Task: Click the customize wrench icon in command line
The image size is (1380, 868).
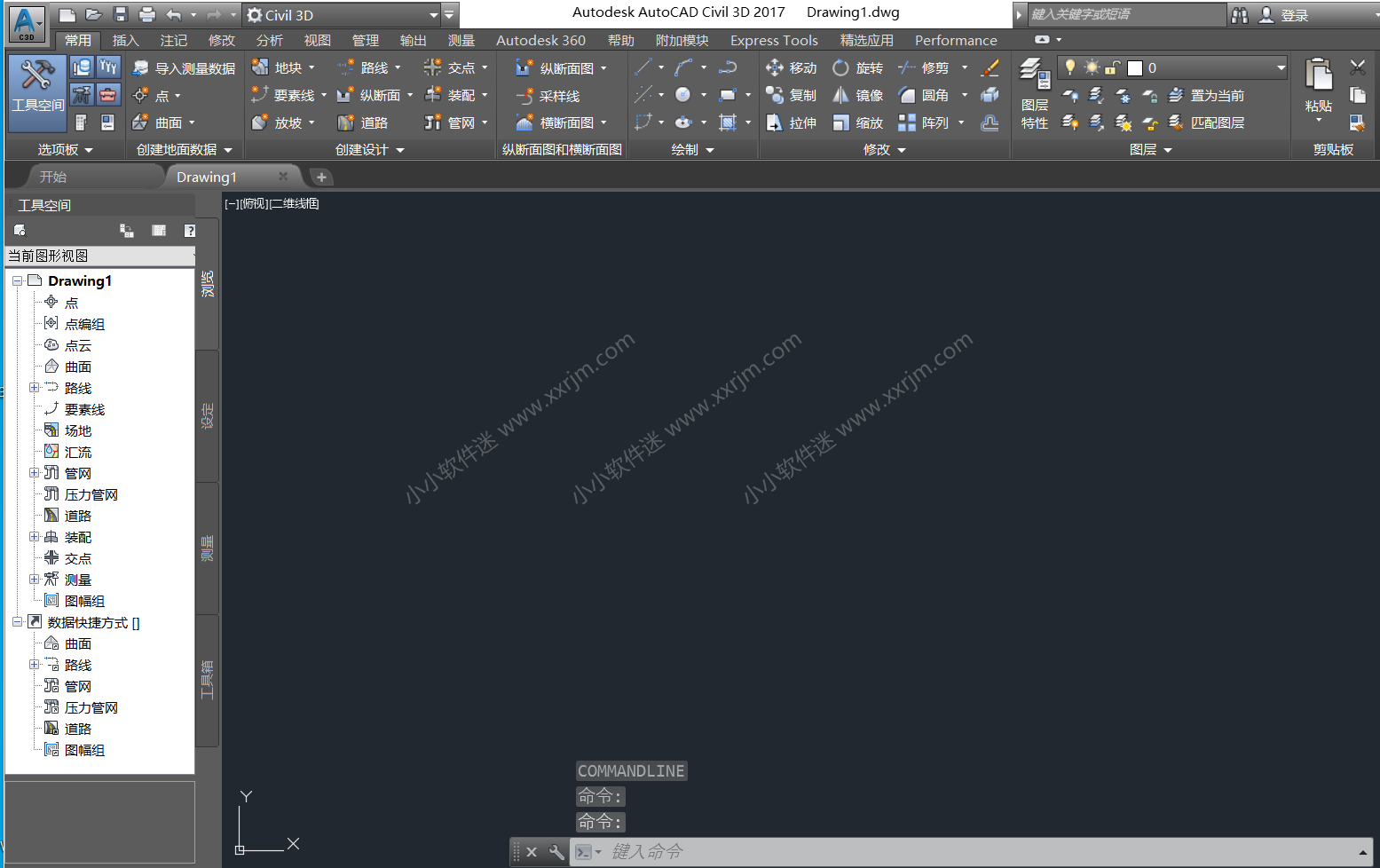Action: pos(556,852)
